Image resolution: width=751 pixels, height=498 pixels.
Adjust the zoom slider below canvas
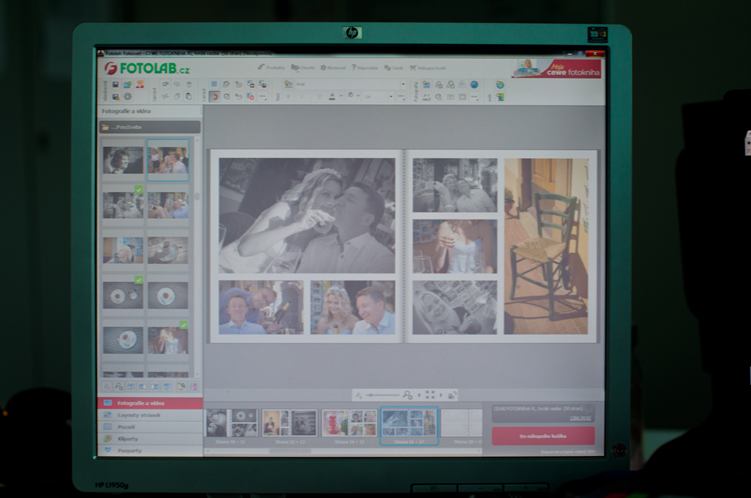(382, 395)
